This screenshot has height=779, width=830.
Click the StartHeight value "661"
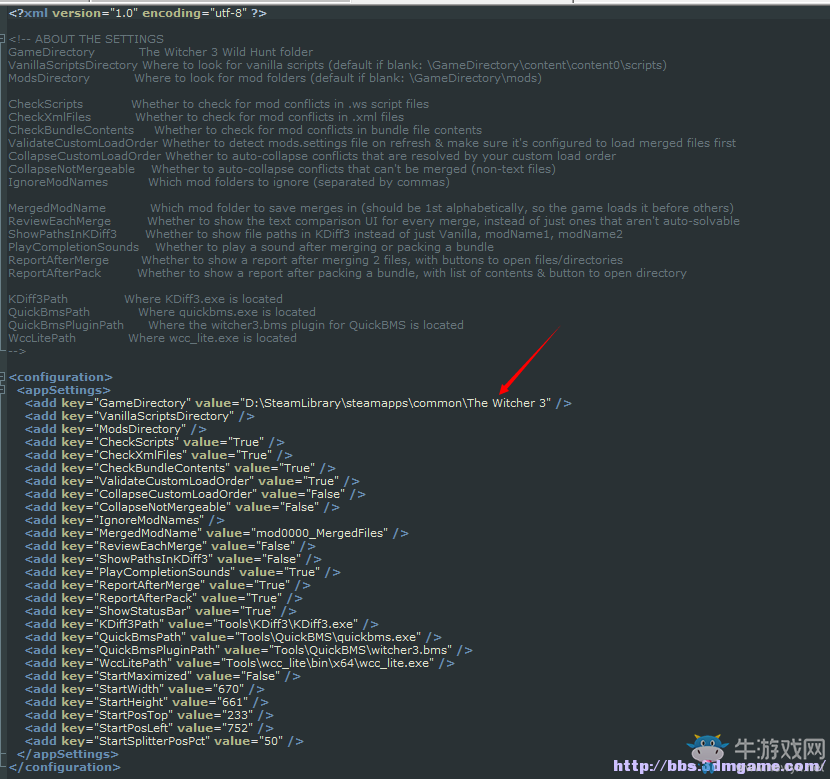click(x=233, y=702)
